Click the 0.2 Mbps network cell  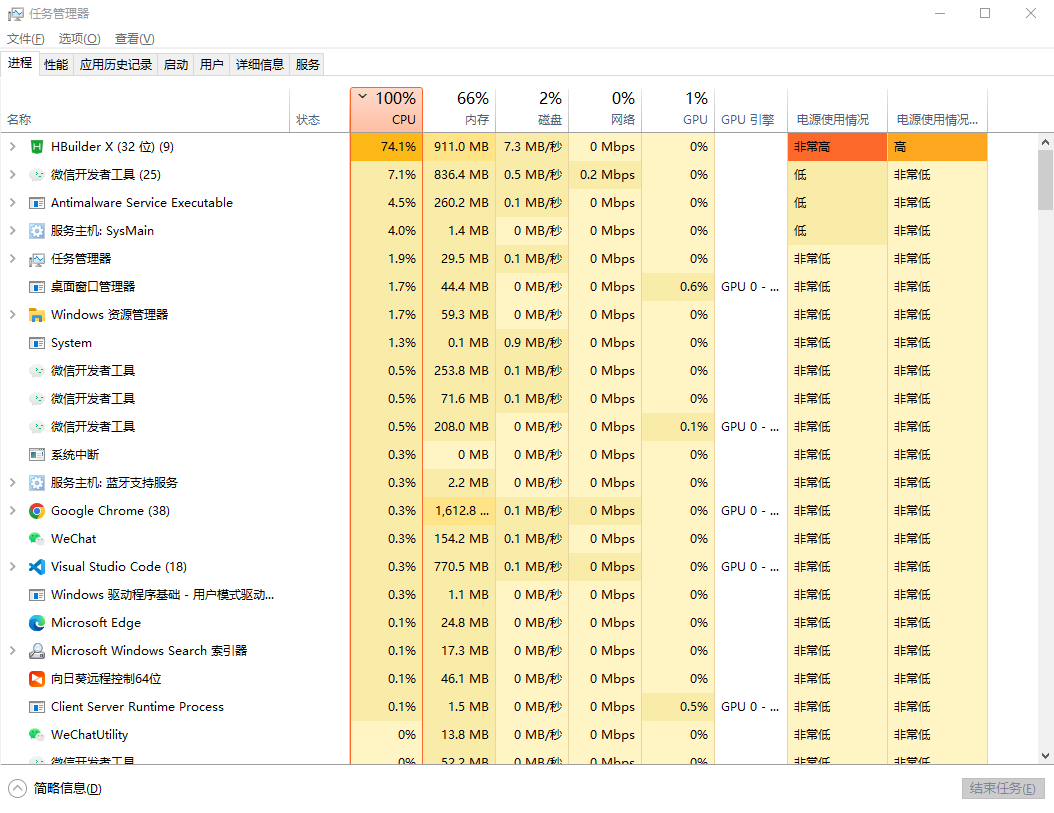point(605,175)
